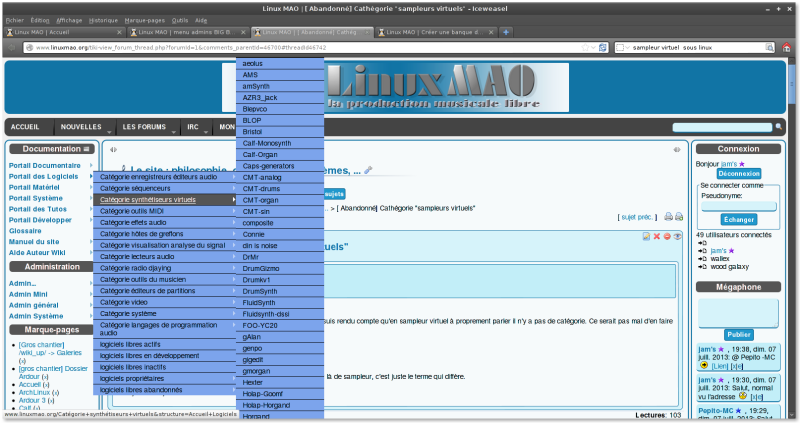
Task: Click the Mégaphone message text area
Action: click(738, 313)
